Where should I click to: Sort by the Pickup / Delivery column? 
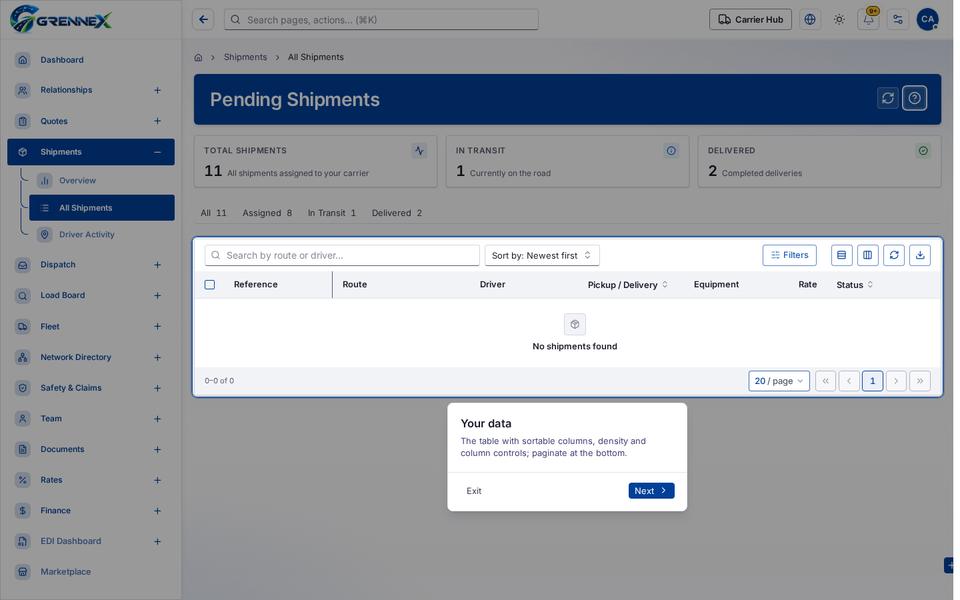(628, 285)
